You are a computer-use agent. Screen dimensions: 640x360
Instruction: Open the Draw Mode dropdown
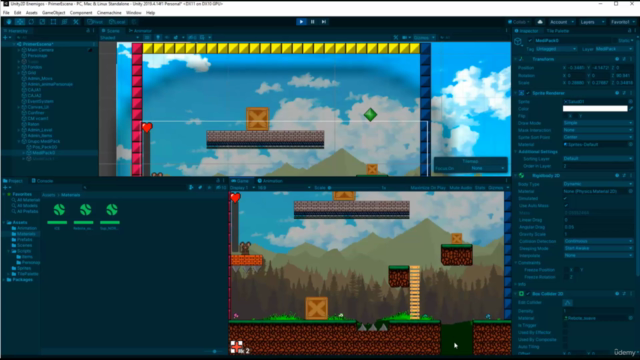coord(598,123)
